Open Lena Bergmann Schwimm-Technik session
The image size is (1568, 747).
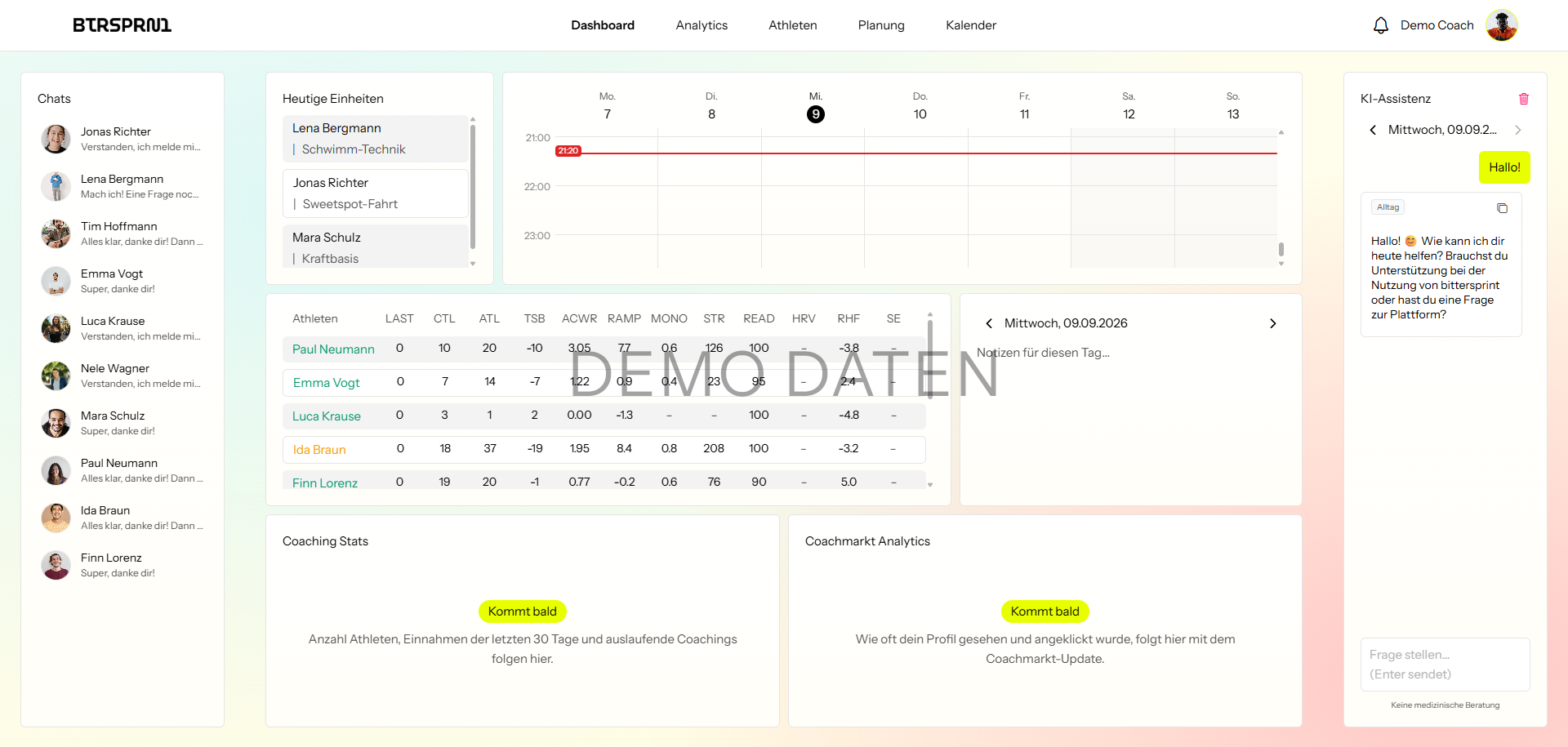tap(376, 139)
